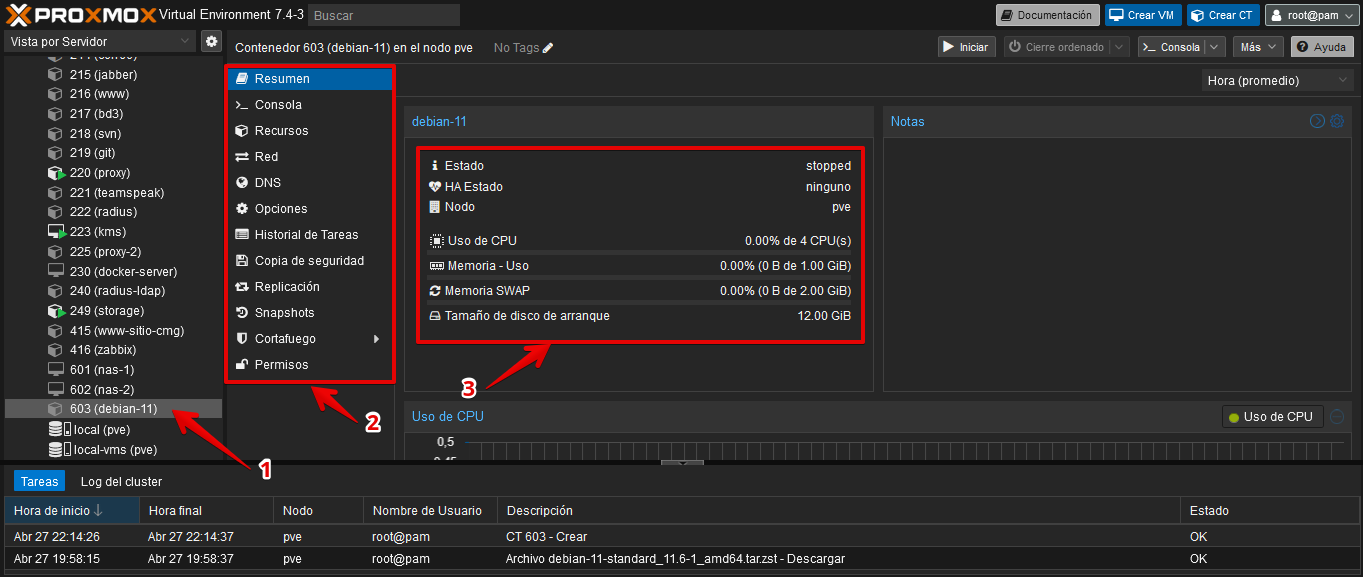Open Opciones section
The image size is (1363, 577).
(x=309, y=208)
